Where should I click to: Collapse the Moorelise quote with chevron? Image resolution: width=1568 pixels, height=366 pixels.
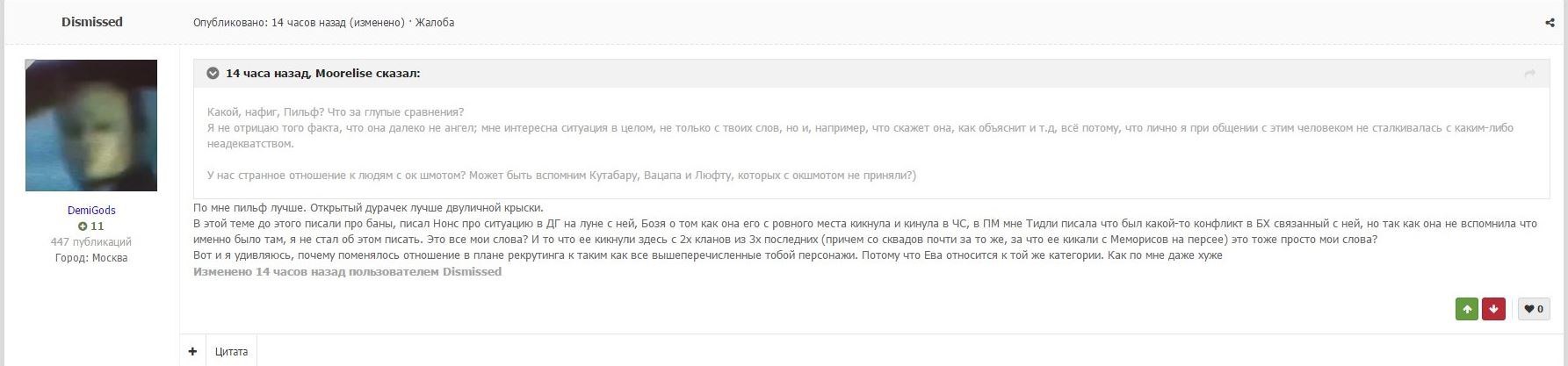[213, 74]
